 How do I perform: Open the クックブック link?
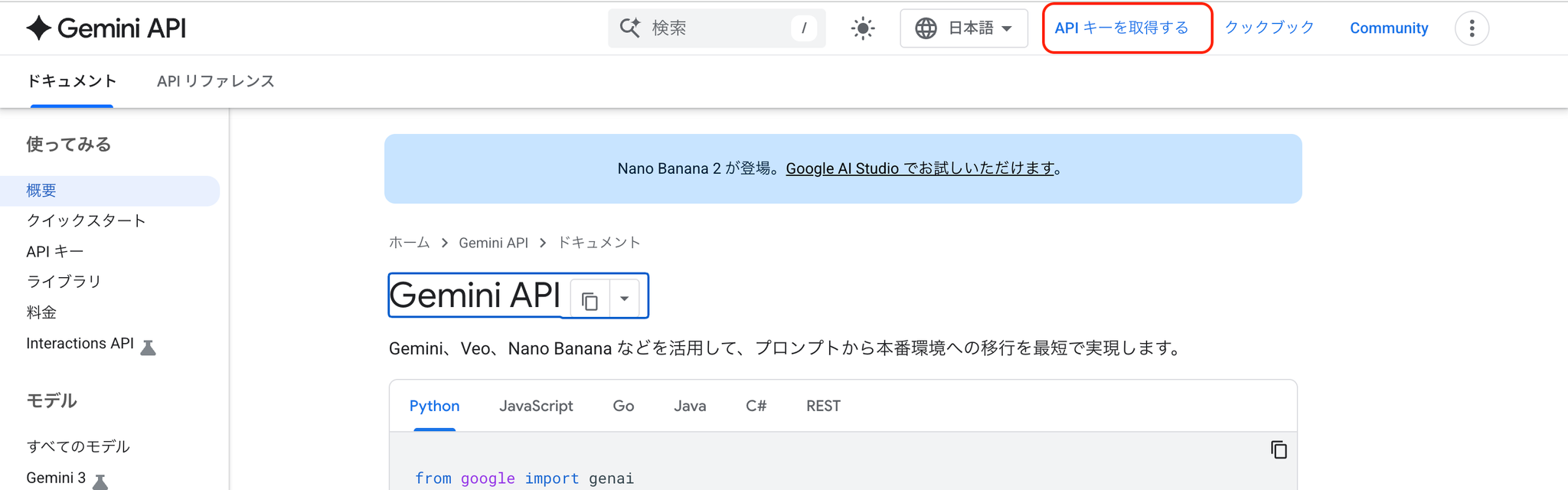pos(1269,28)
